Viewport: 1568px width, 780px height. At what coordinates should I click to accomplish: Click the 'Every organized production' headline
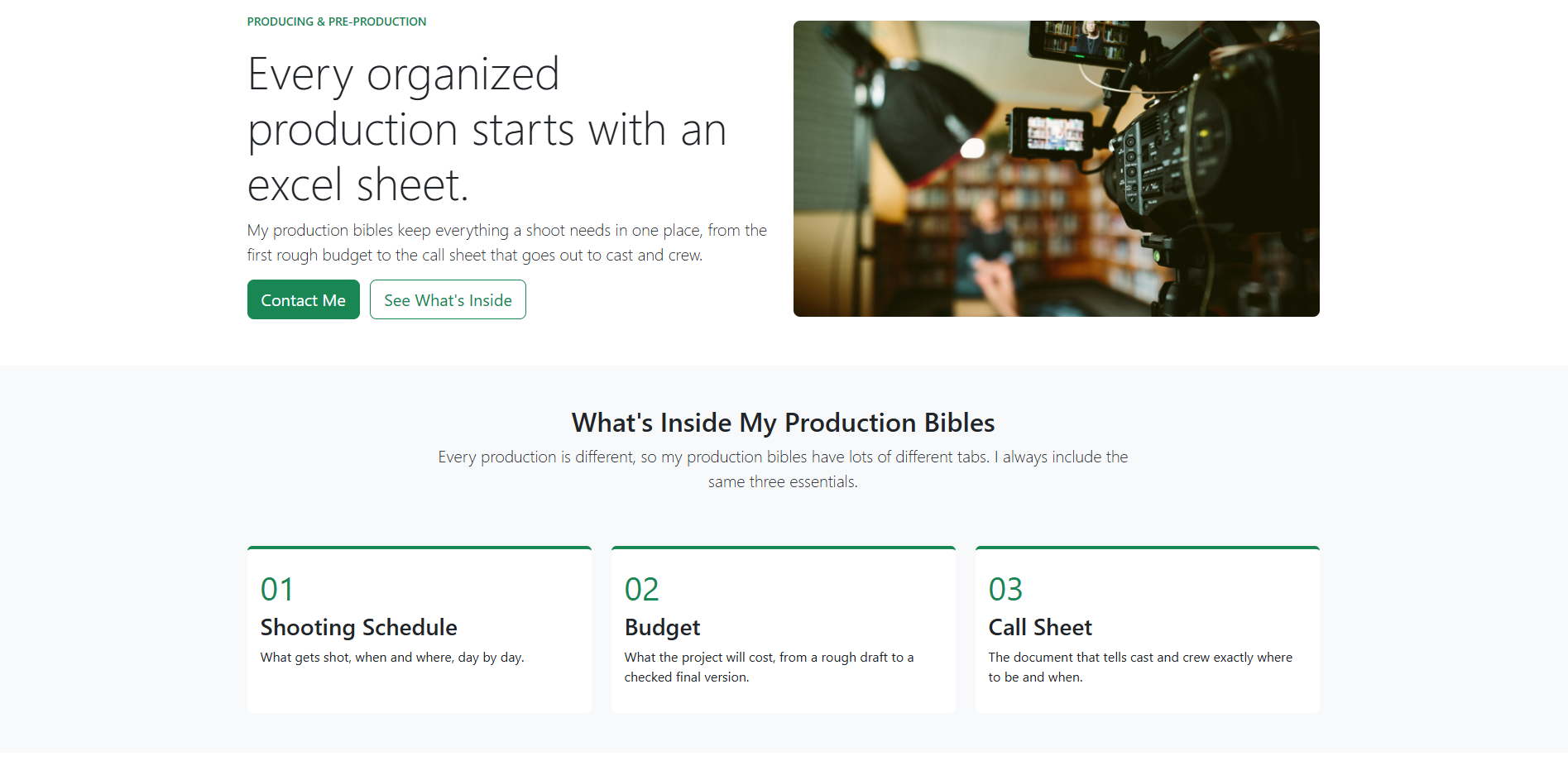coord(487,129)
